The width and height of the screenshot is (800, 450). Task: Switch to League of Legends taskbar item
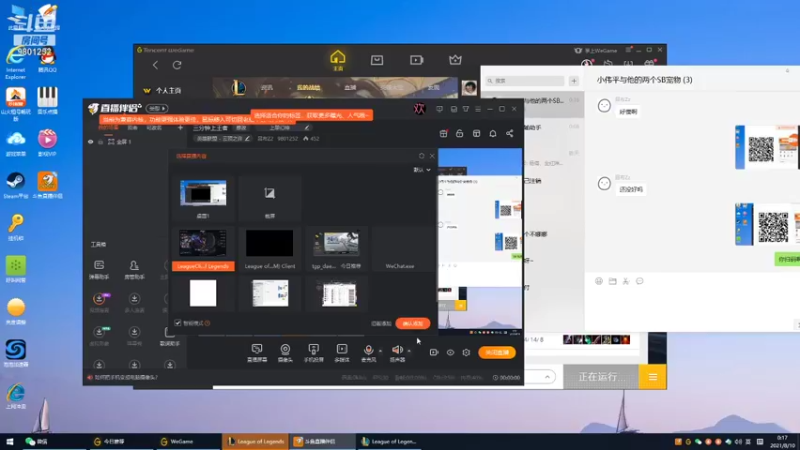[256, 441]
